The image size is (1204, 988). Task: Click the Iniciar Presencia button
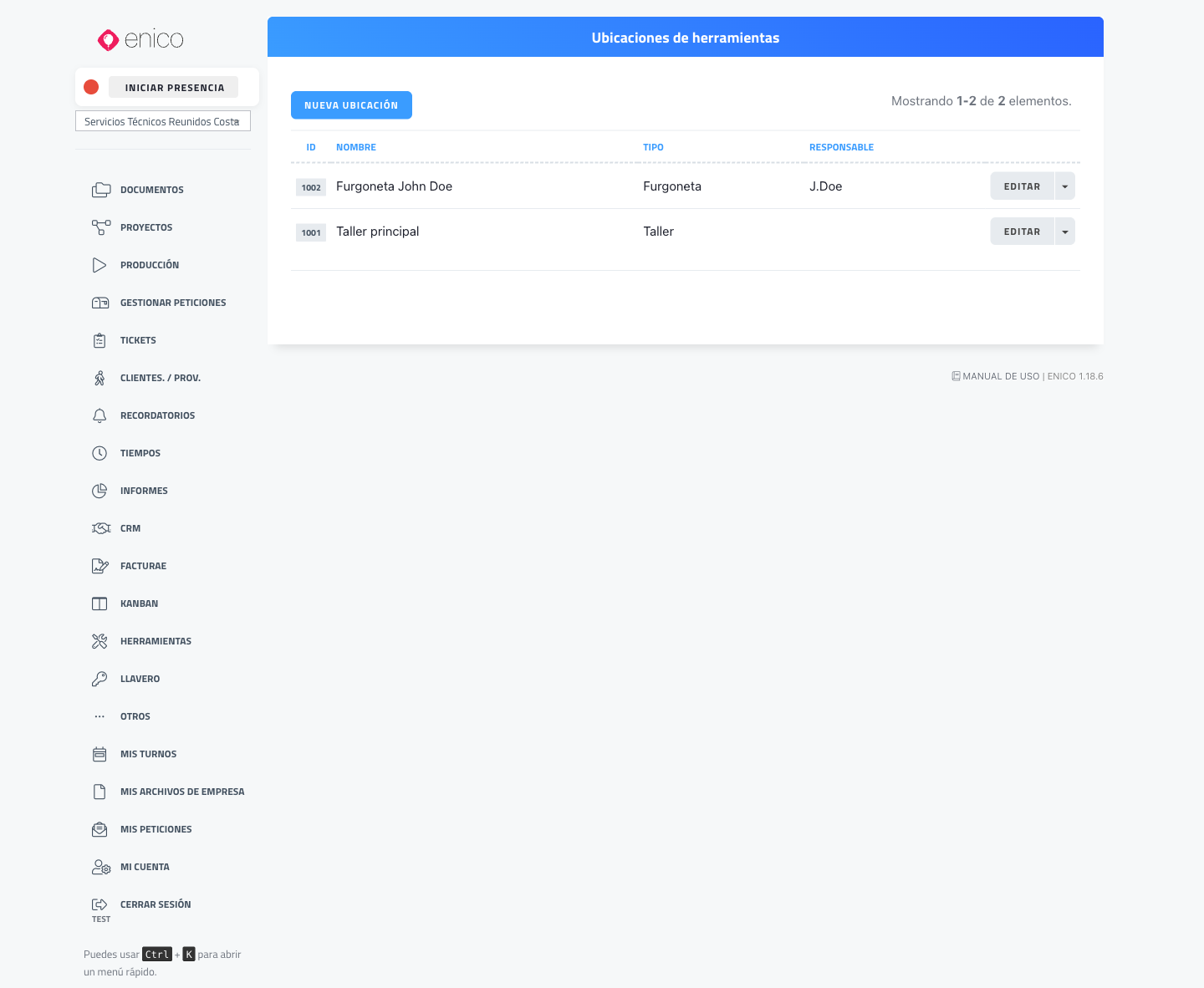tap(174, 87)
